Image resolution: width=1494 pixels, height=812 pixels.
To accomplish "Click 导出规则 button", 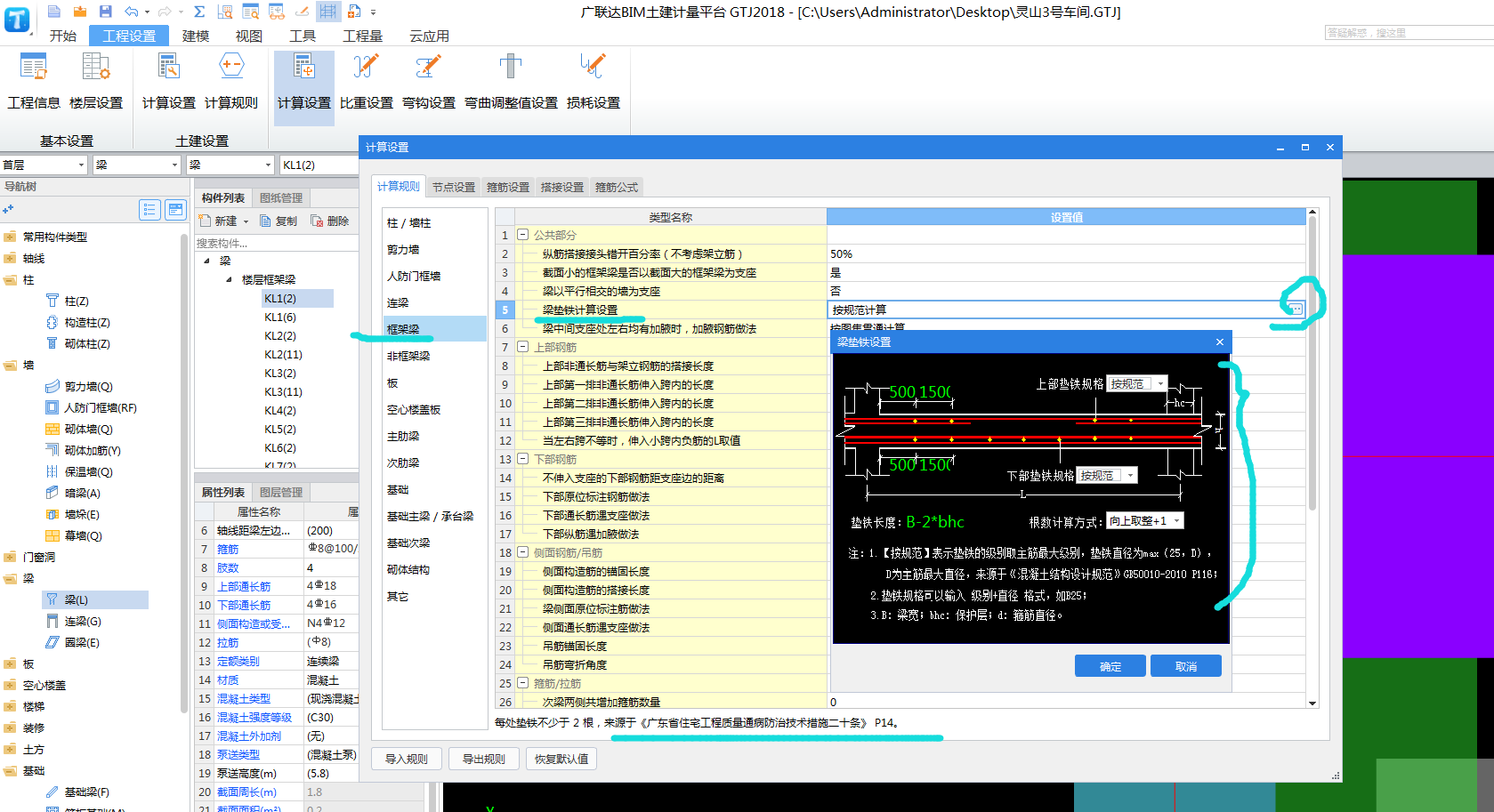I will tap(484, 759).
